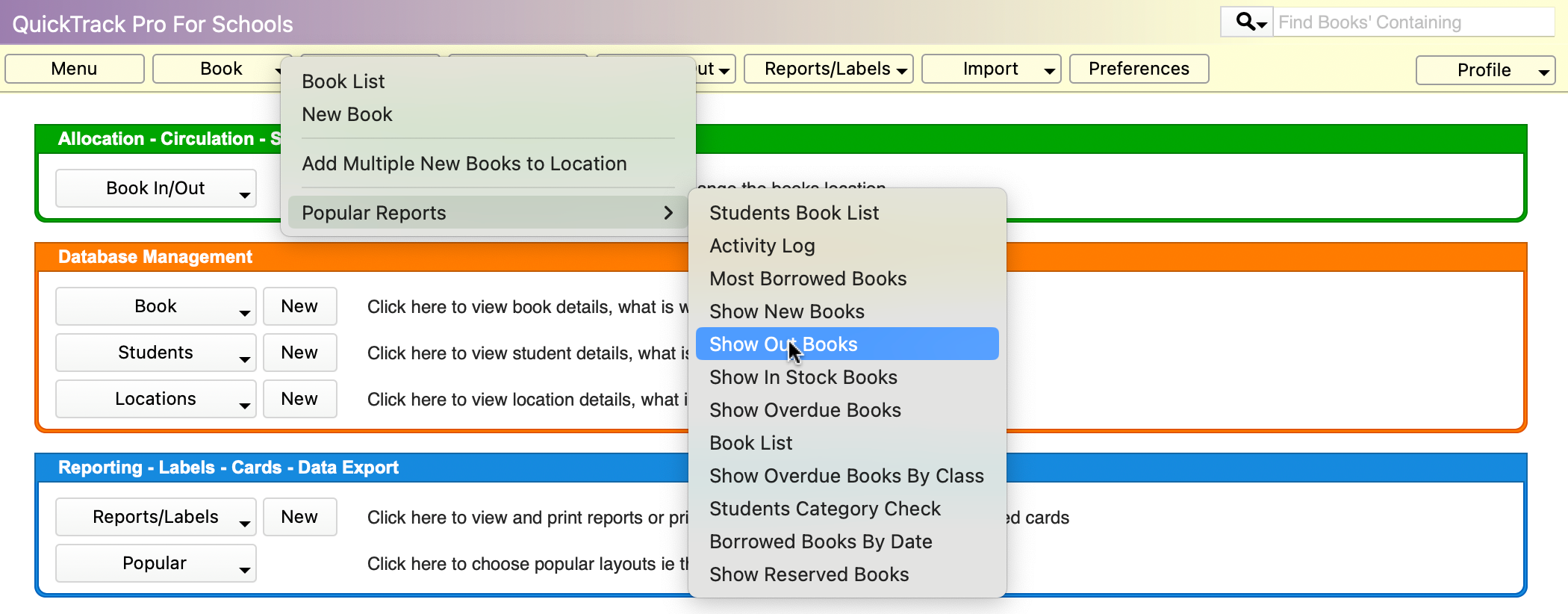Click New button beside Students

[x=299, y=353]
